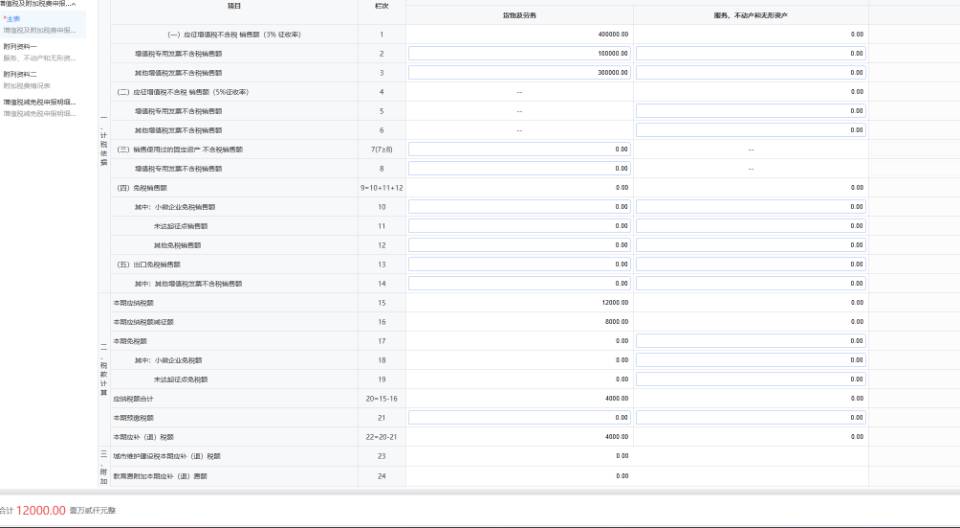Click row 7 goods column input field
This screenshot has width=960, height=528.
(x=520, y=149)
